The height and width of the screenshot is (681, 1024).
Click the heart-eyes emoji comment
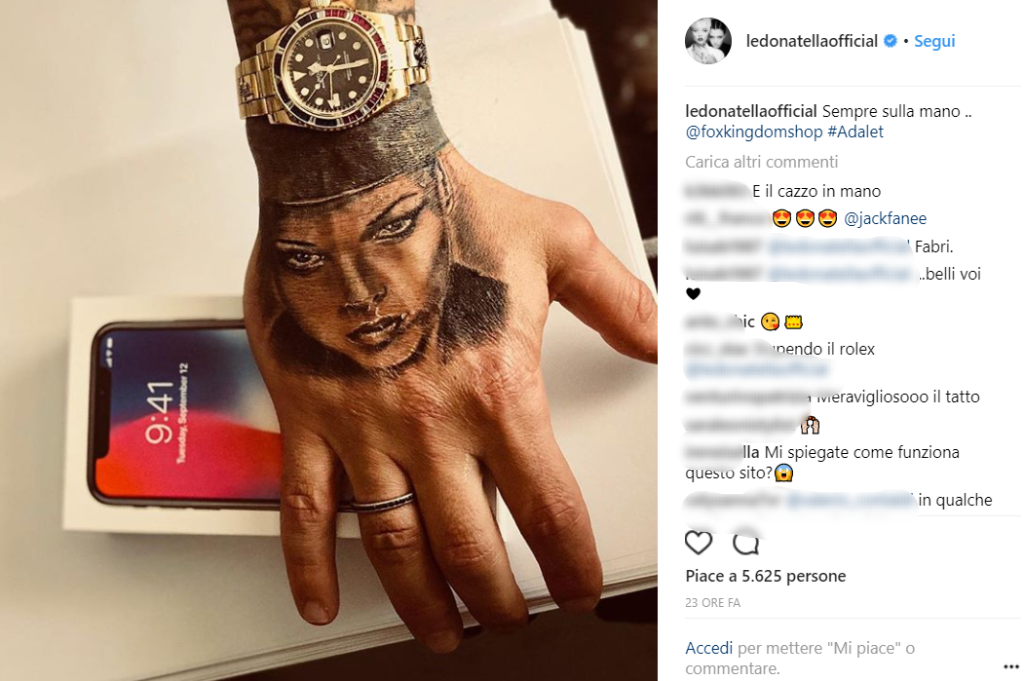(805, 218)
